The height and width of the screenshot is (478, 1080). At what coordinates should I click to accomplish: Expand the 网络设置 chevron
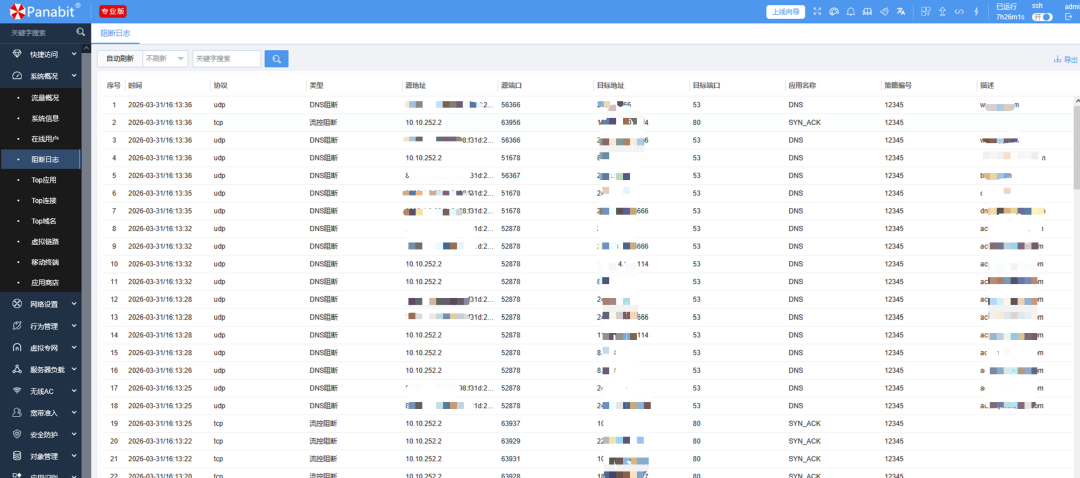(74, 303)
